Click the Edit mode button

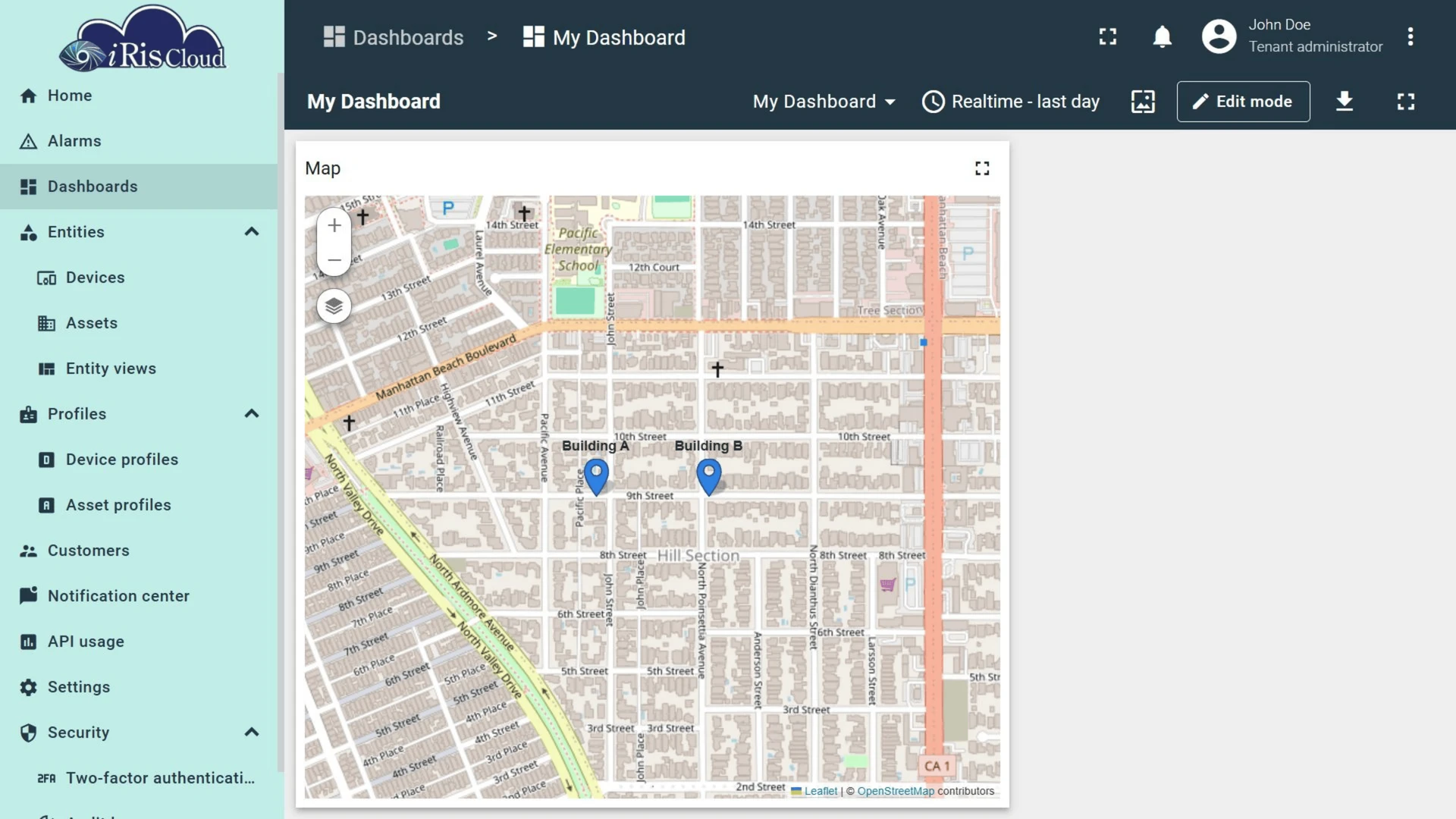pos(1244,102)
